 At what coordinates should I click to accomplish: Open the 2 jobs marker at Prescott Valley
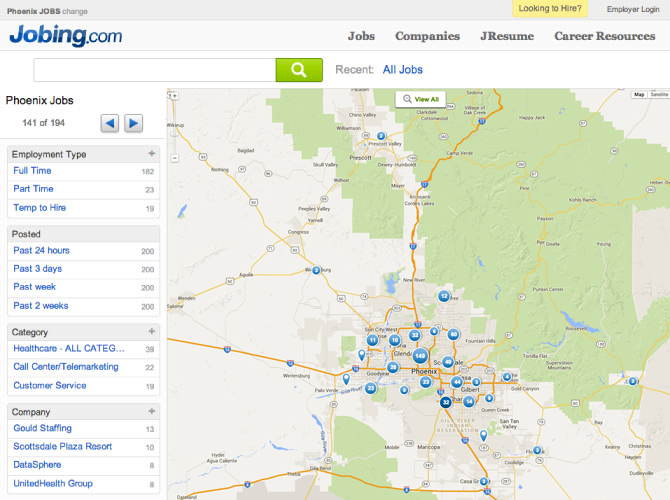click(x=381, y=136)
